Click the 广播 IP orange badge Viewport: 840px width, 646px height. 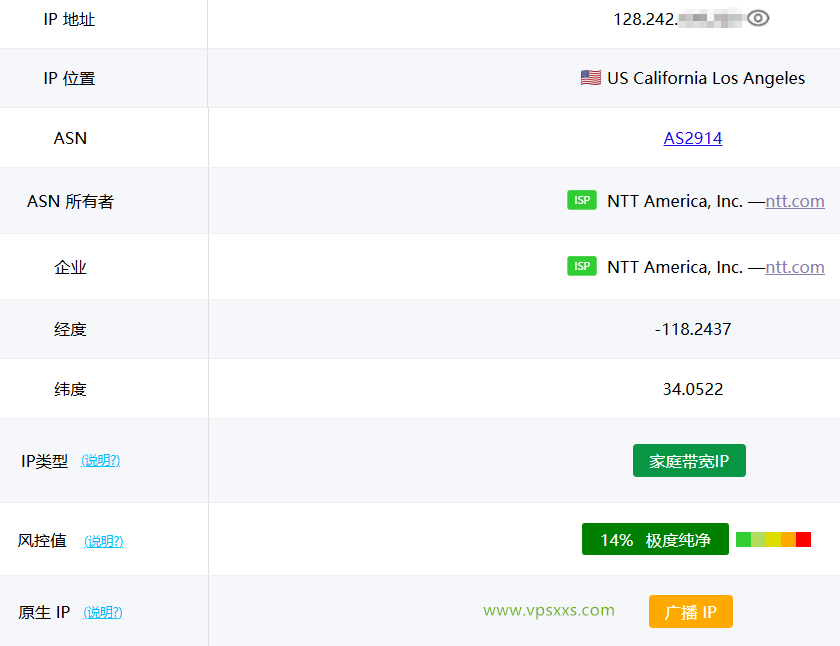(691, 612)
